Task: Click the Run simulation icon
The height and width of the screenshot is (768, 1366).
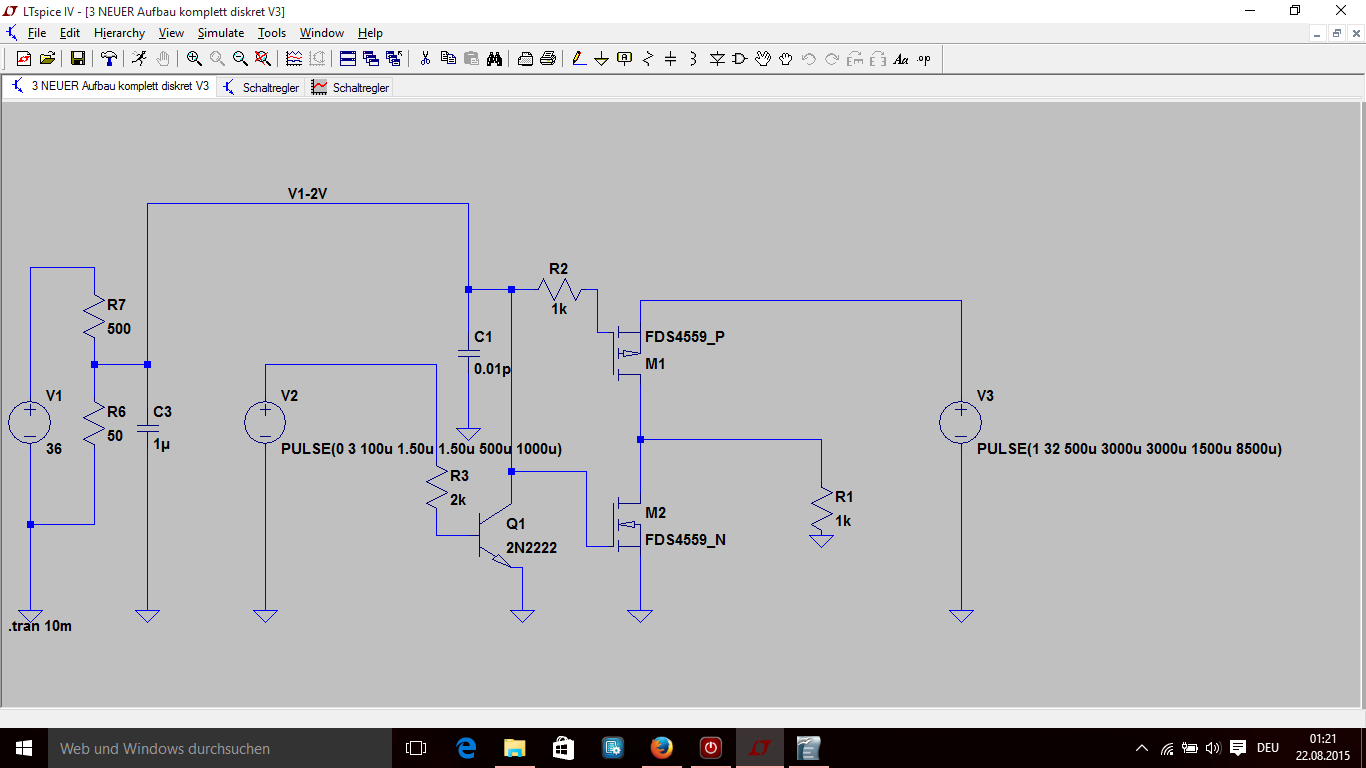Action: click(x=139, y=59)
